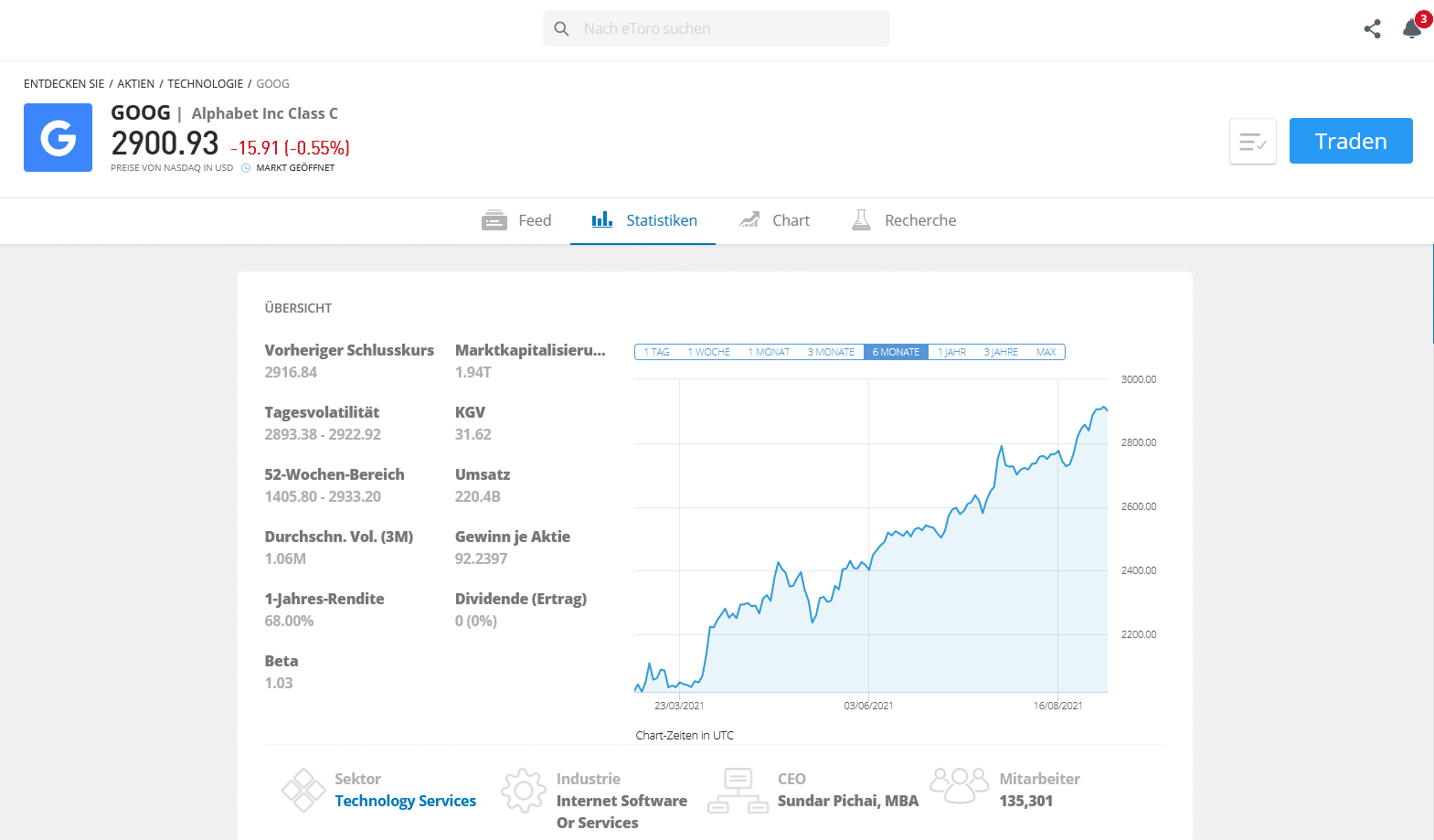
Task: Click the Recherche flask icon
Action: (861, 219)
